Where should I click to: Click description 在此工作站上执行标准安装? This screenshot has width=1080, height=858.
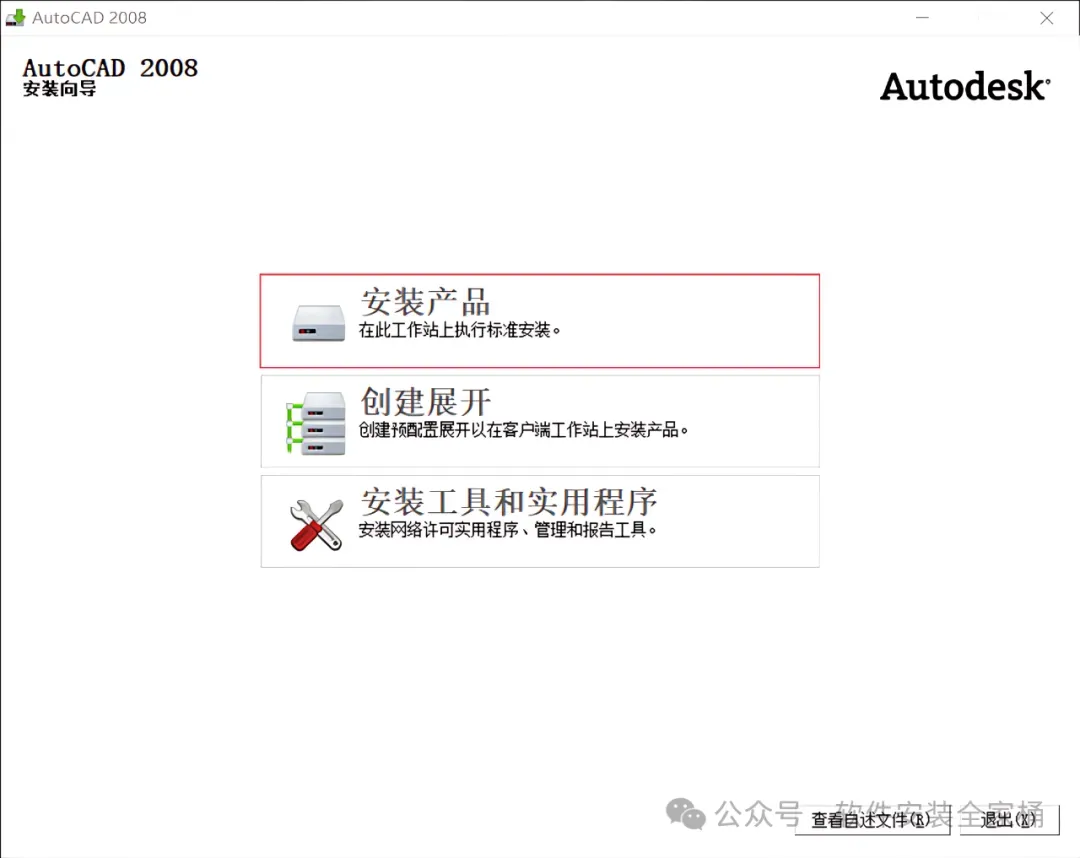(x=459, y=331)
